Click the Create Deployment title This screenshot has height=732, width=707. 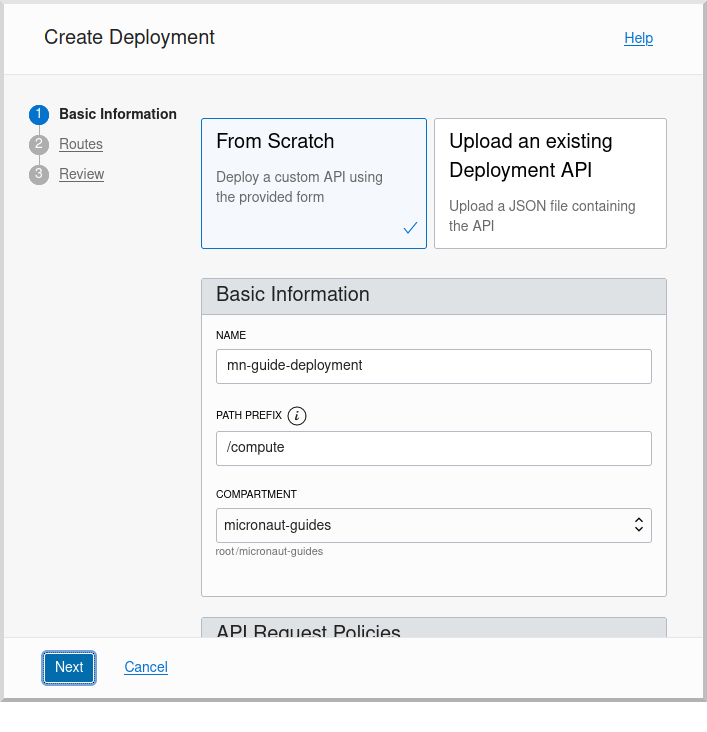tap(129, 37)
